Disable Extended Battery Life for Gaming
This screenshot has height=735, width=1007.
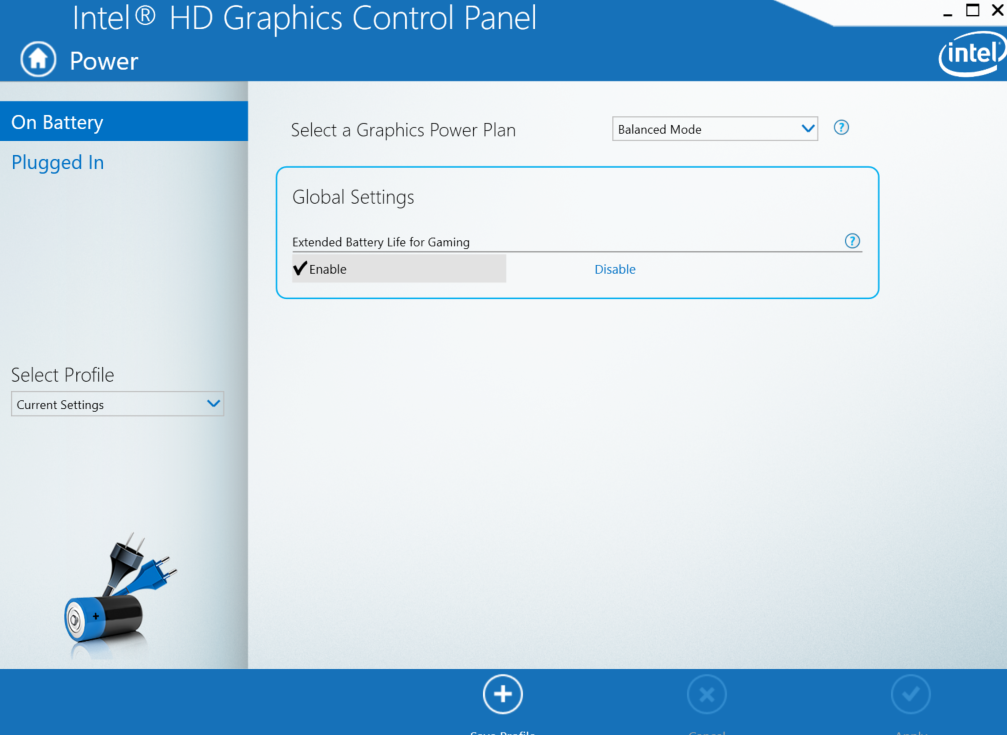(x=615, y=269)
